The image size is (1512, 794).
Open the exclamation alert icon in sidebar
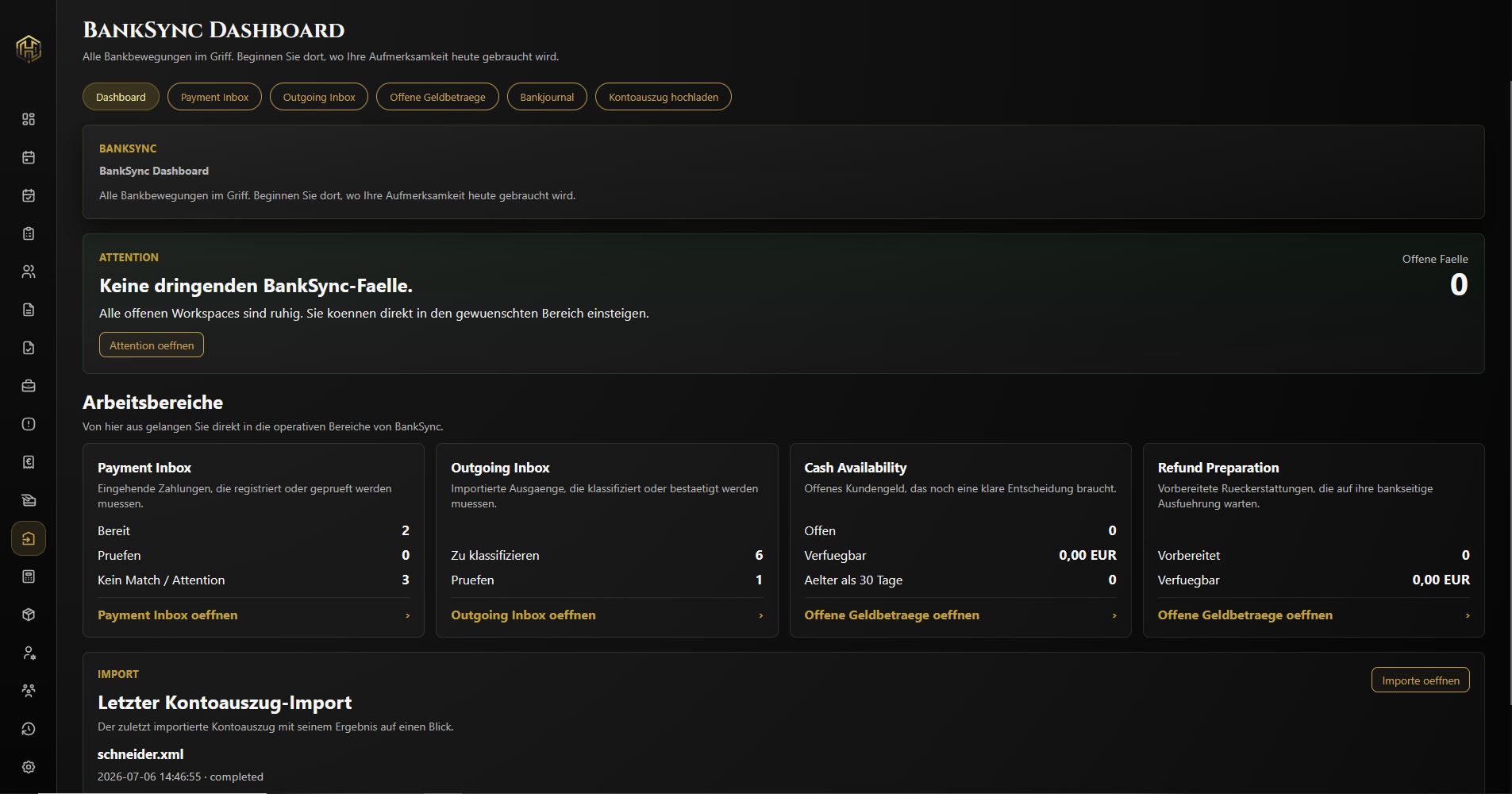tap(29, 424)
